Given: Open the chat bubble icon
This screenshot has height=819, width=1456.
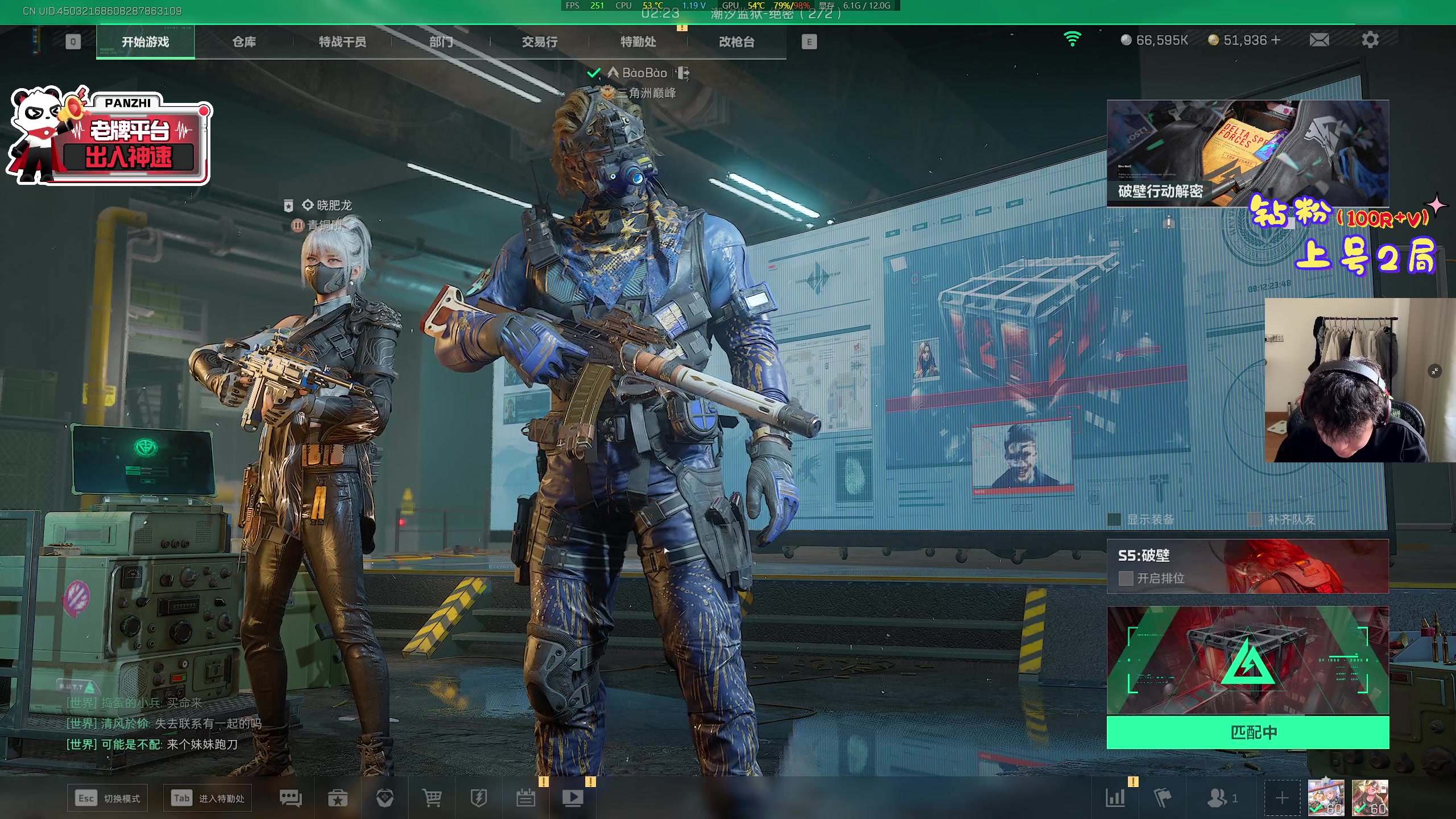Looking at the screenshot, I should tap(291, 799).
